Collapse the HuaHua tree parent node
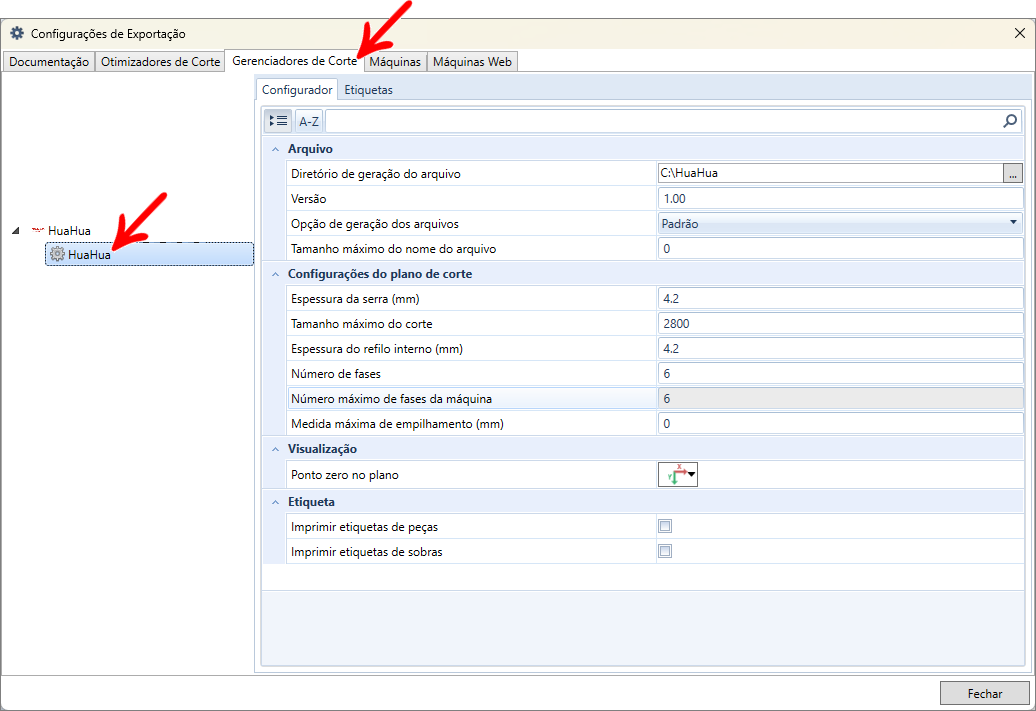The width and height of the screenshot is (1036, 711). [x=16, y=231]
